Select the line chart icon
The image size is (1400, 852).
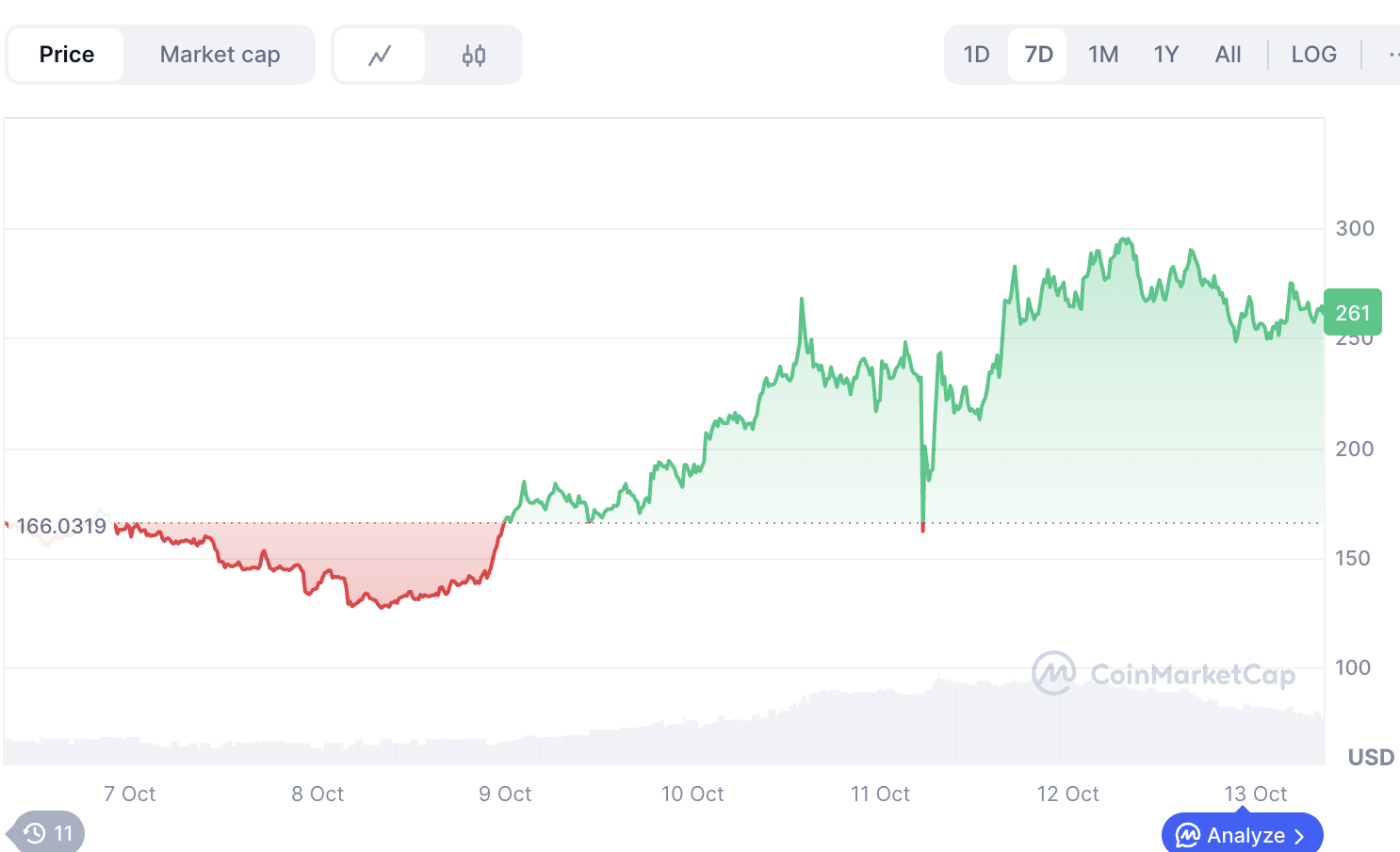pyautogui.click(x=380, y=54)
